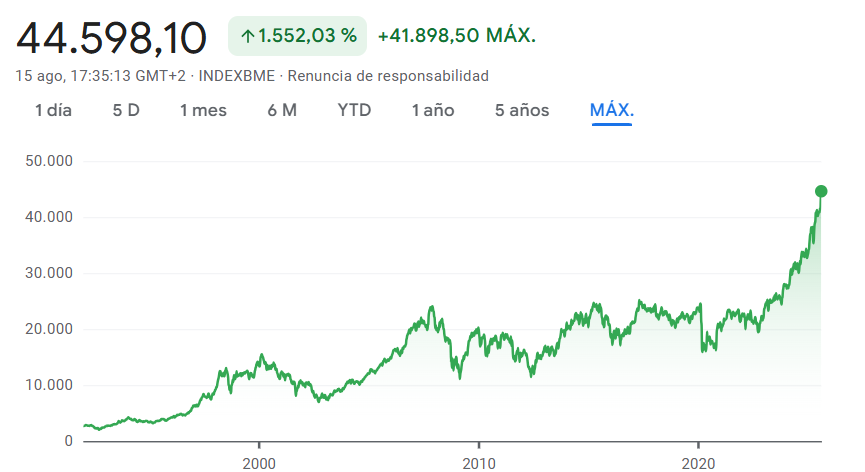This screenshot has width=865, height=472.
Task: Switch to the 1 día range tab
Action: [53, 110]
